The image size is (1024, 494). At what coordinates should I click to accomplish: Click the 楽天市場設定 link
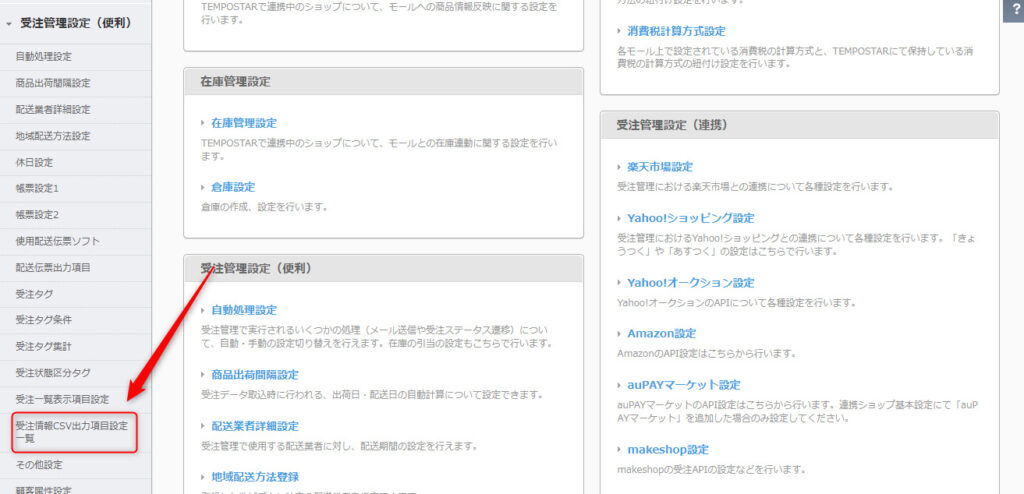tap(660, 167)
